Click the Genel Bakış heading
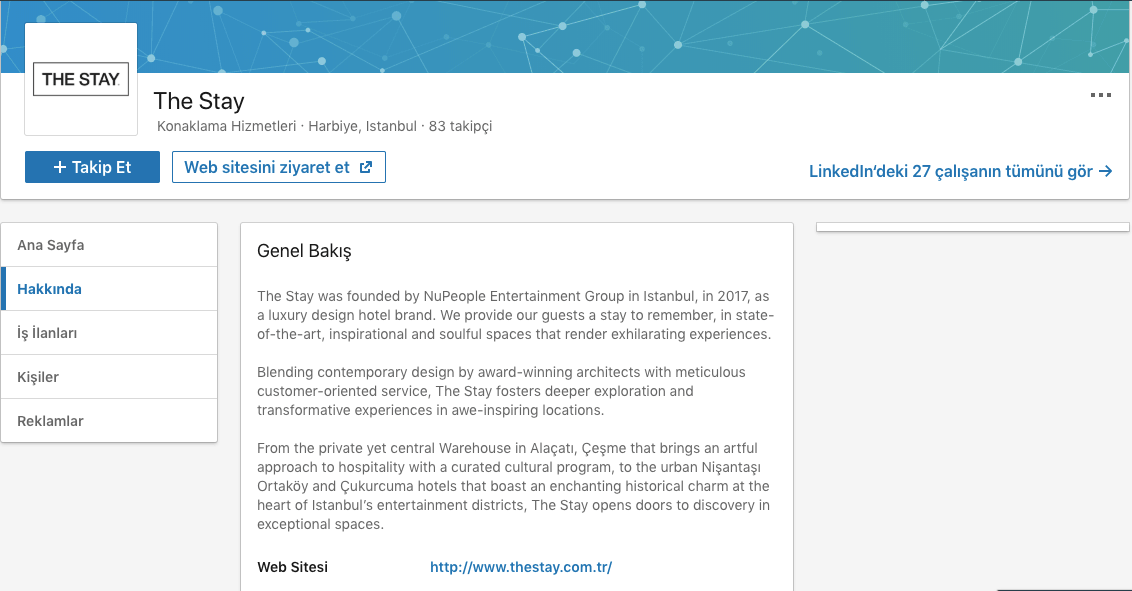 coord(304,251)
